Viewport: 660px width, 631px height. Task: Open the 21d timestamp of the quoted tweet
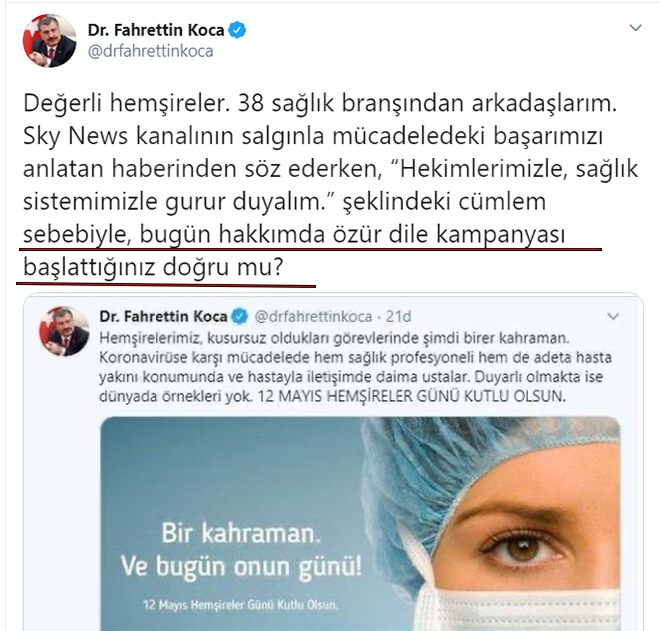(x=399, y=317)
